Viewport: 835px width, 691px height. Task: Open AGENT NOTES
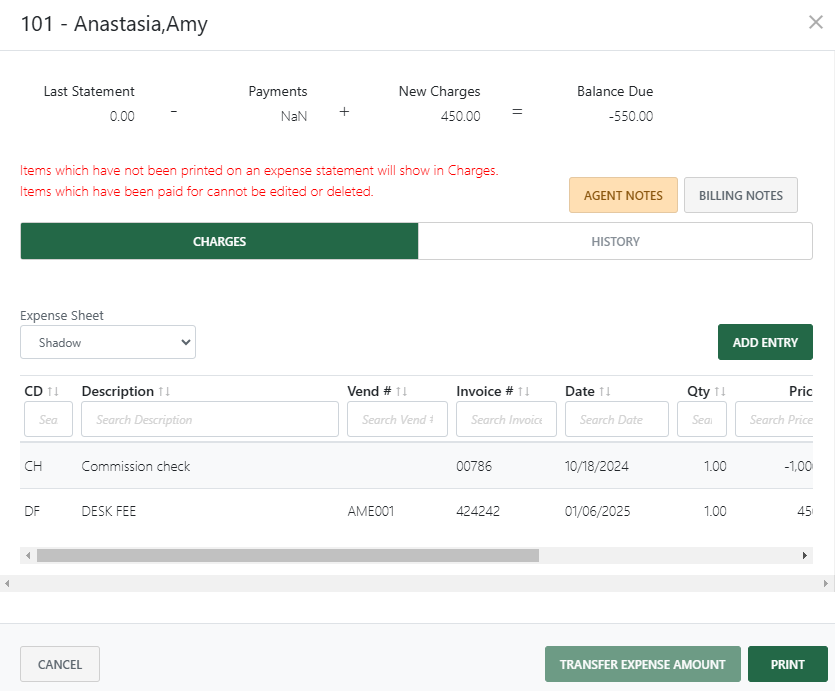point(623,195)
